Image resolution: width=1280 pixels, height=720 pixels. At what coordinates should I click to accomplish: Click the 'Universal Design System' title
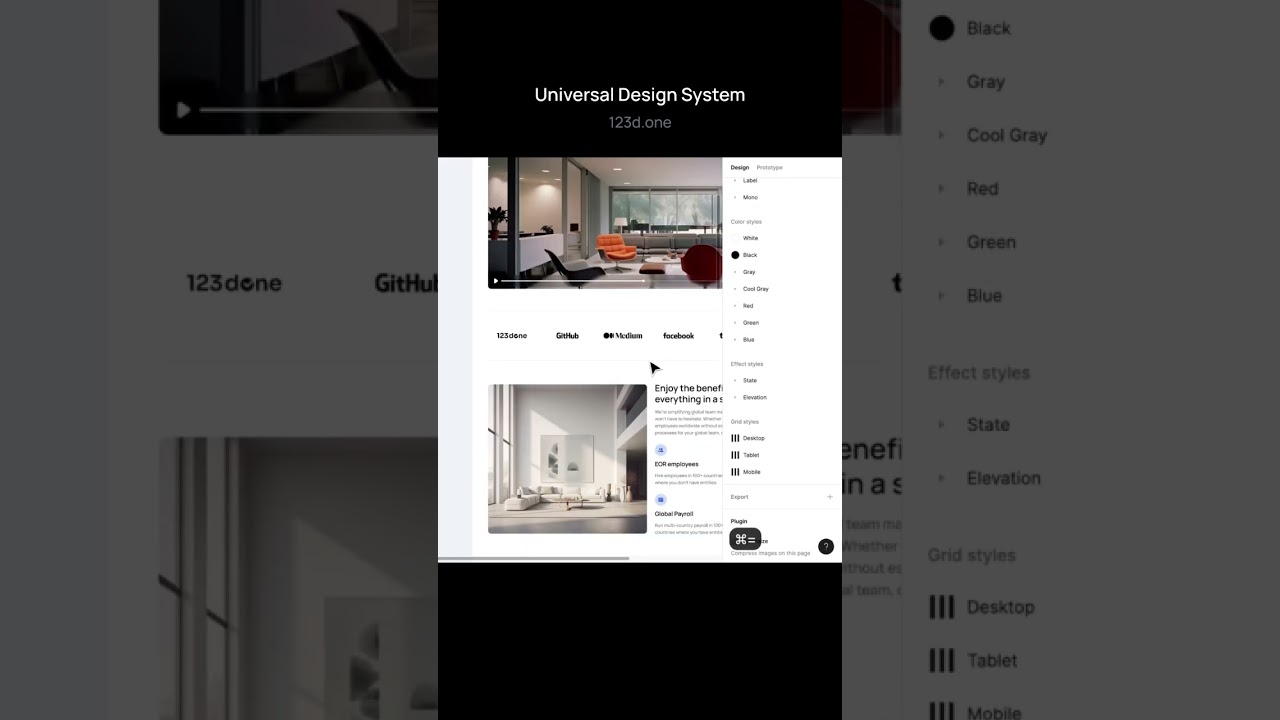640,95
